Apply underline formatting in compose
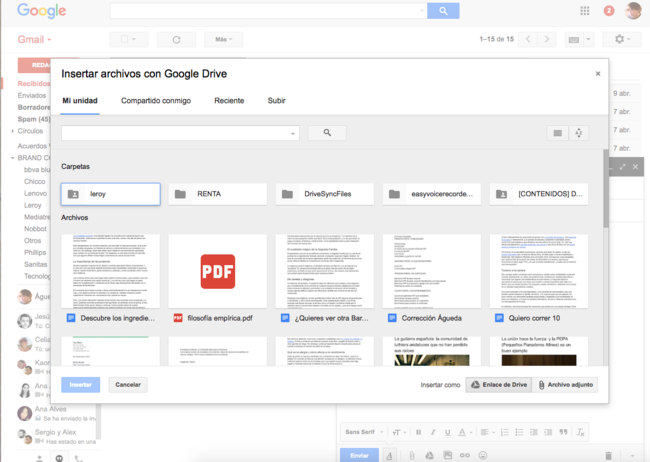Viewport: 650px width, 462px height. tap(448, 432)
